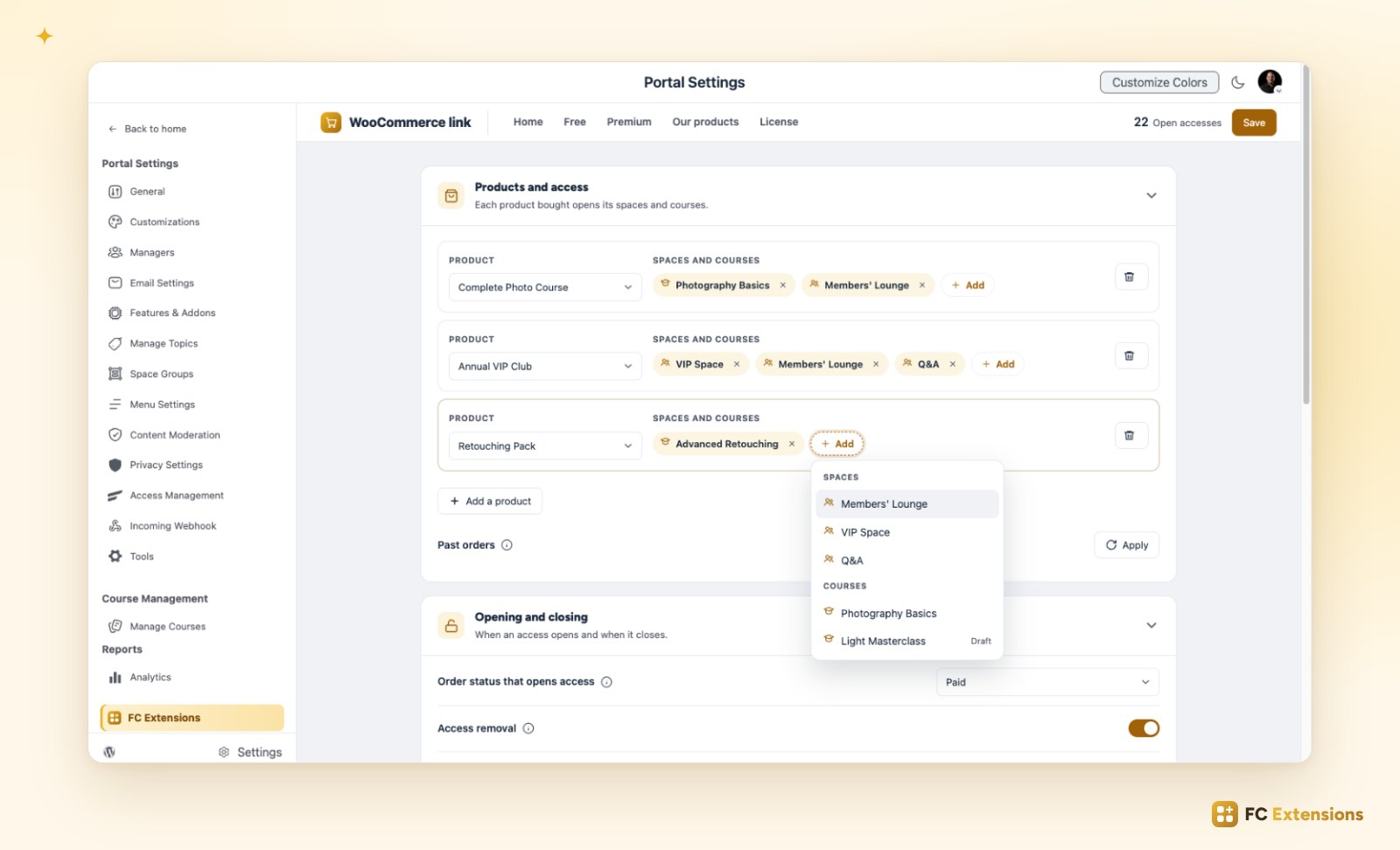Click the Past orders info icon
The width and height of the screenshot is (1400, 850).
tap(507, 544)
